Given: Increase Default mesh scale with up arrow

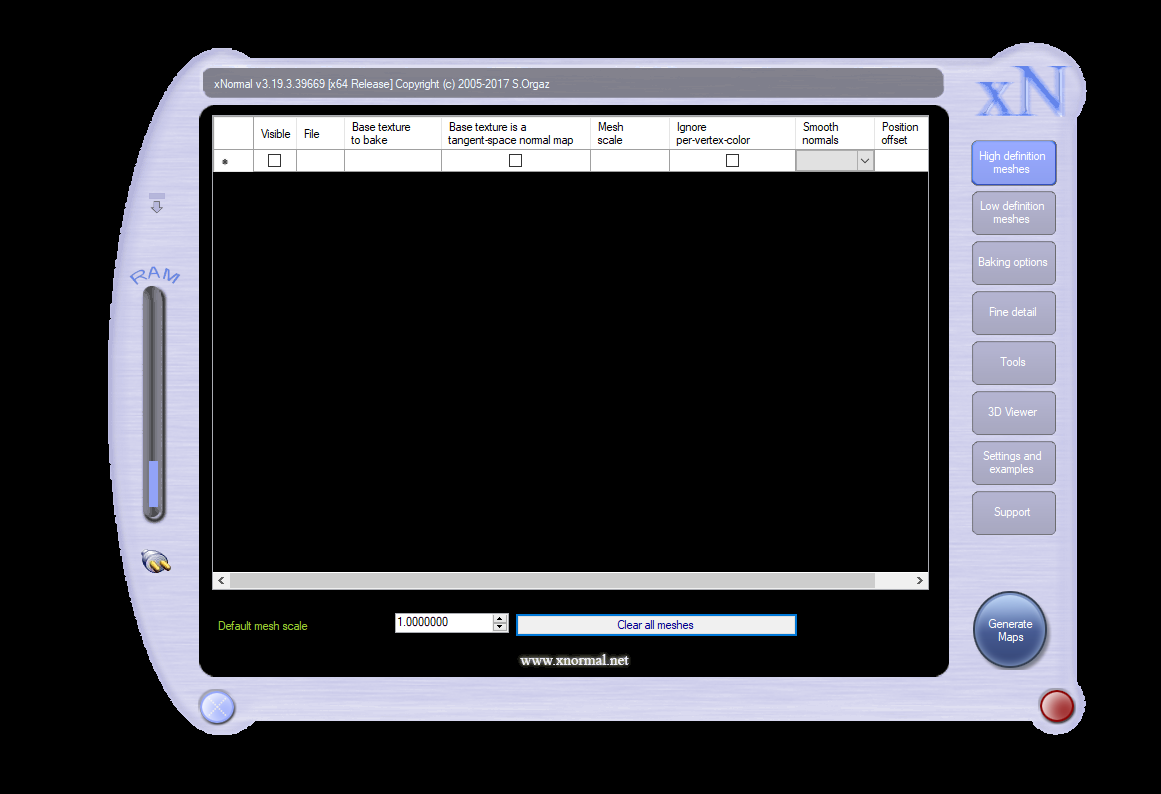Looking at the screenshot, I should (x=501, y=618).
